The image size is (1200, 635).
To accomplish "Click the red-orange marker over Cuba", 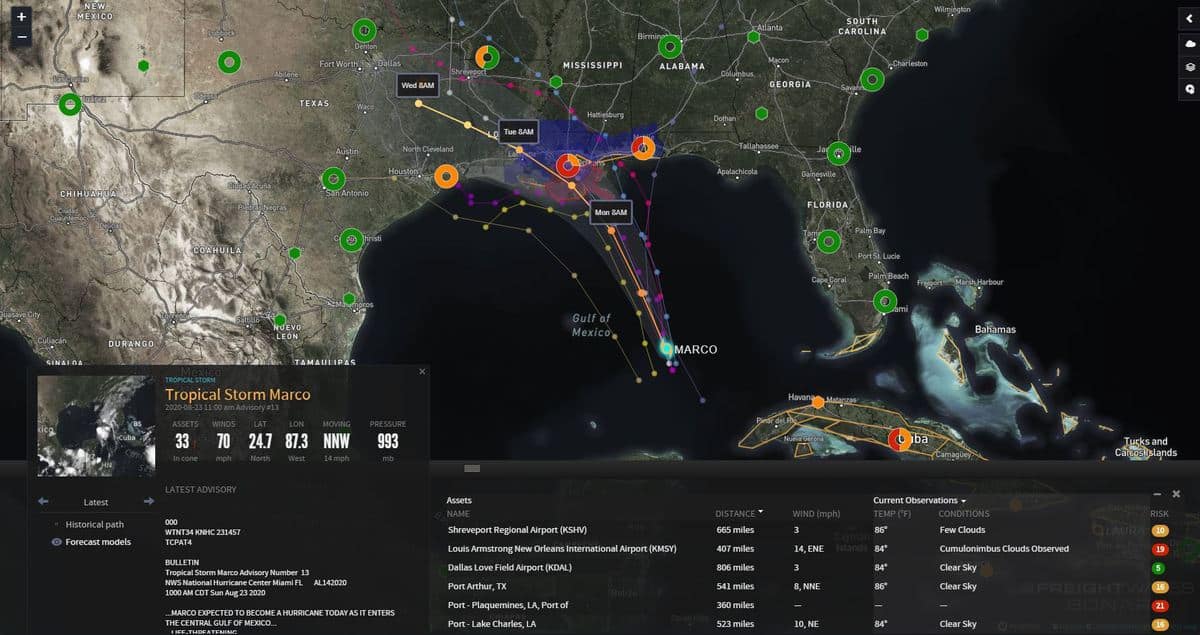I will tap(901, 440).
